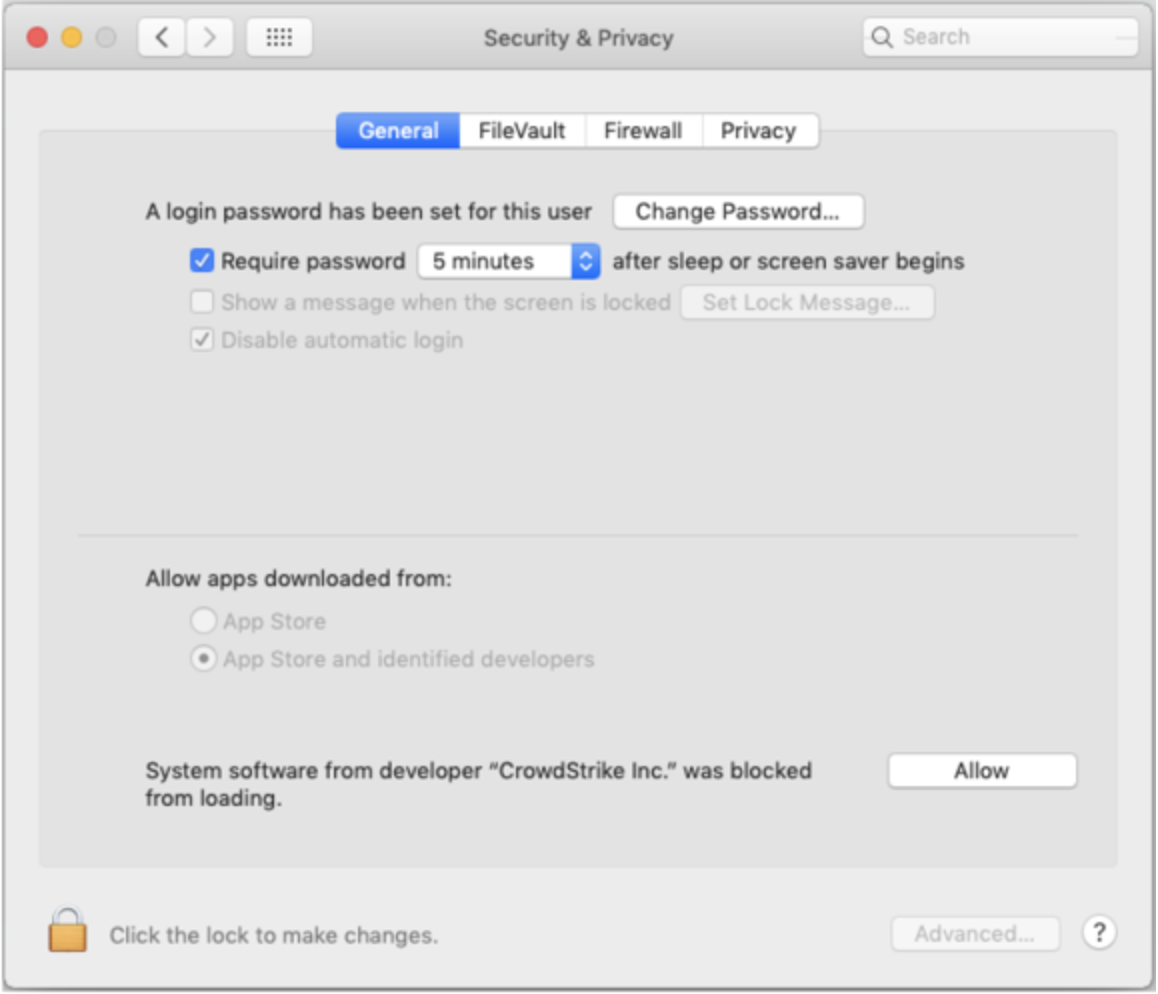Click the Set Lock Message button
Screen dimensions: 1158x994
tap(806, 302)
